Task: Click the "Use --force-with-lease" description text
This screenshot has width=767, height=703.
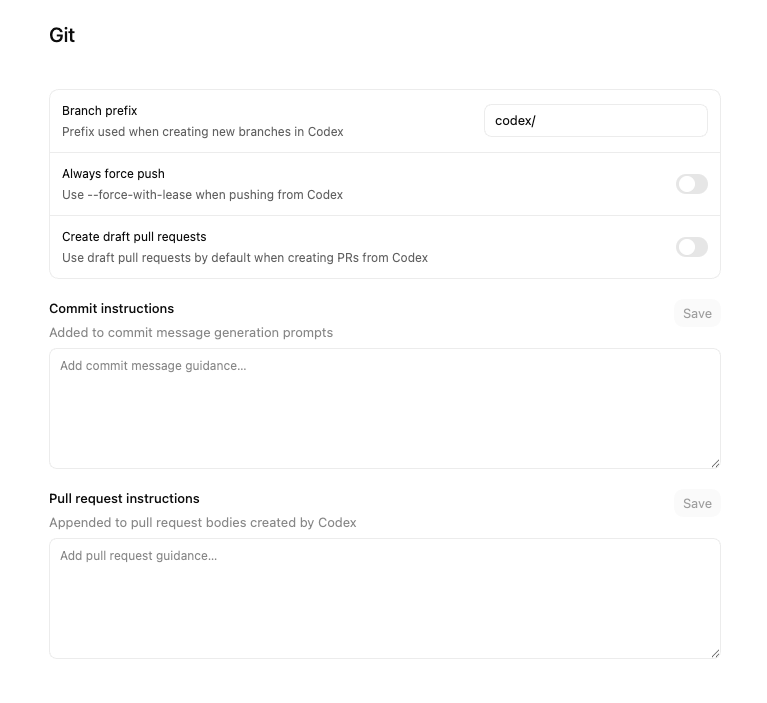Action: pos(202,195)
